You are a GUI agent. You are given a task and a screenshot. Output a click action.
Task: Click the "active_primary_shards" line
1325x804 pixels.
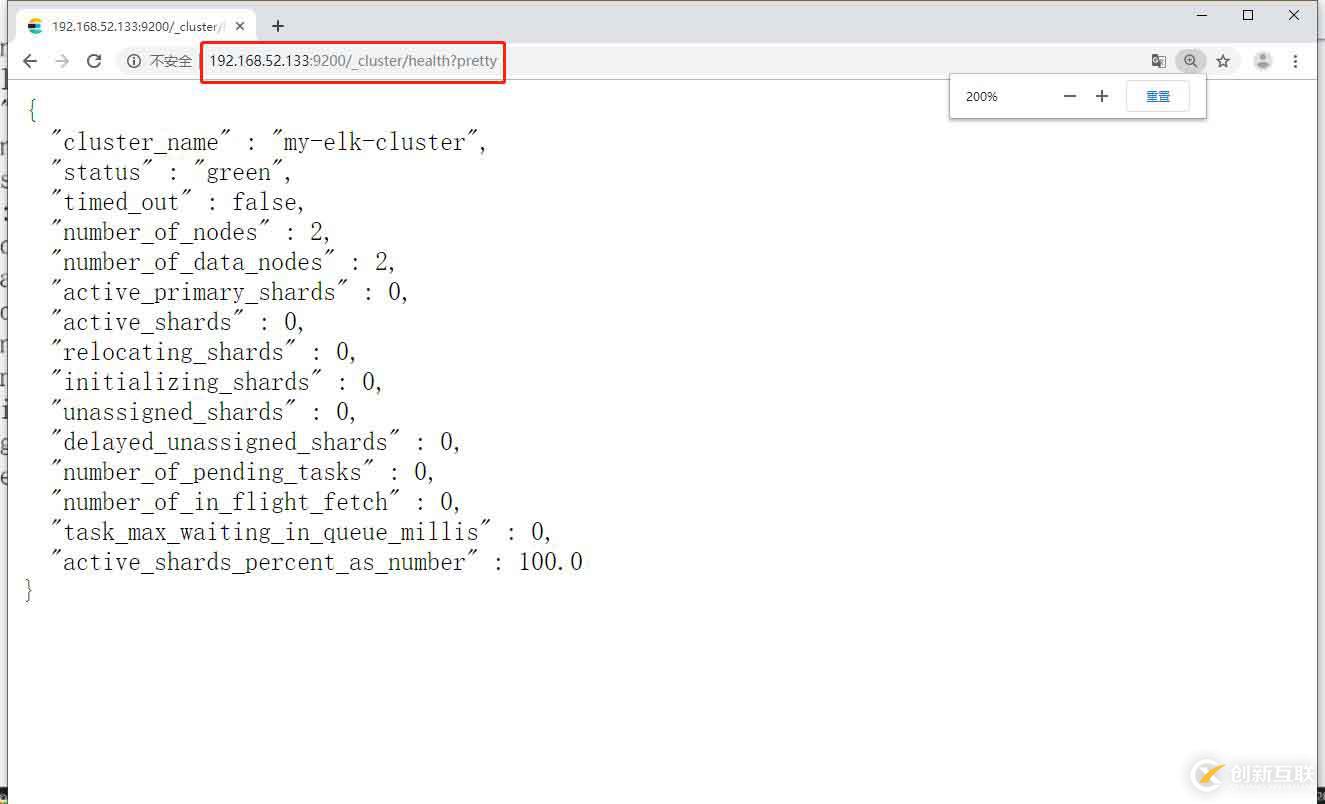pos(230,292)
